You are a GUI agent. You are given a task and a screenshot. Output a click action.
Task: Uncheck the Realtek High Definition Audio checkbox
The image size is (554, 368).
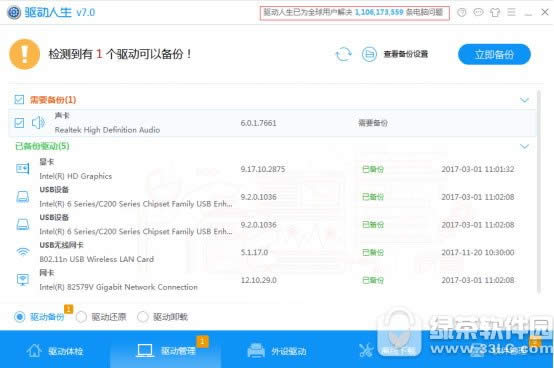tap(19, 123)
